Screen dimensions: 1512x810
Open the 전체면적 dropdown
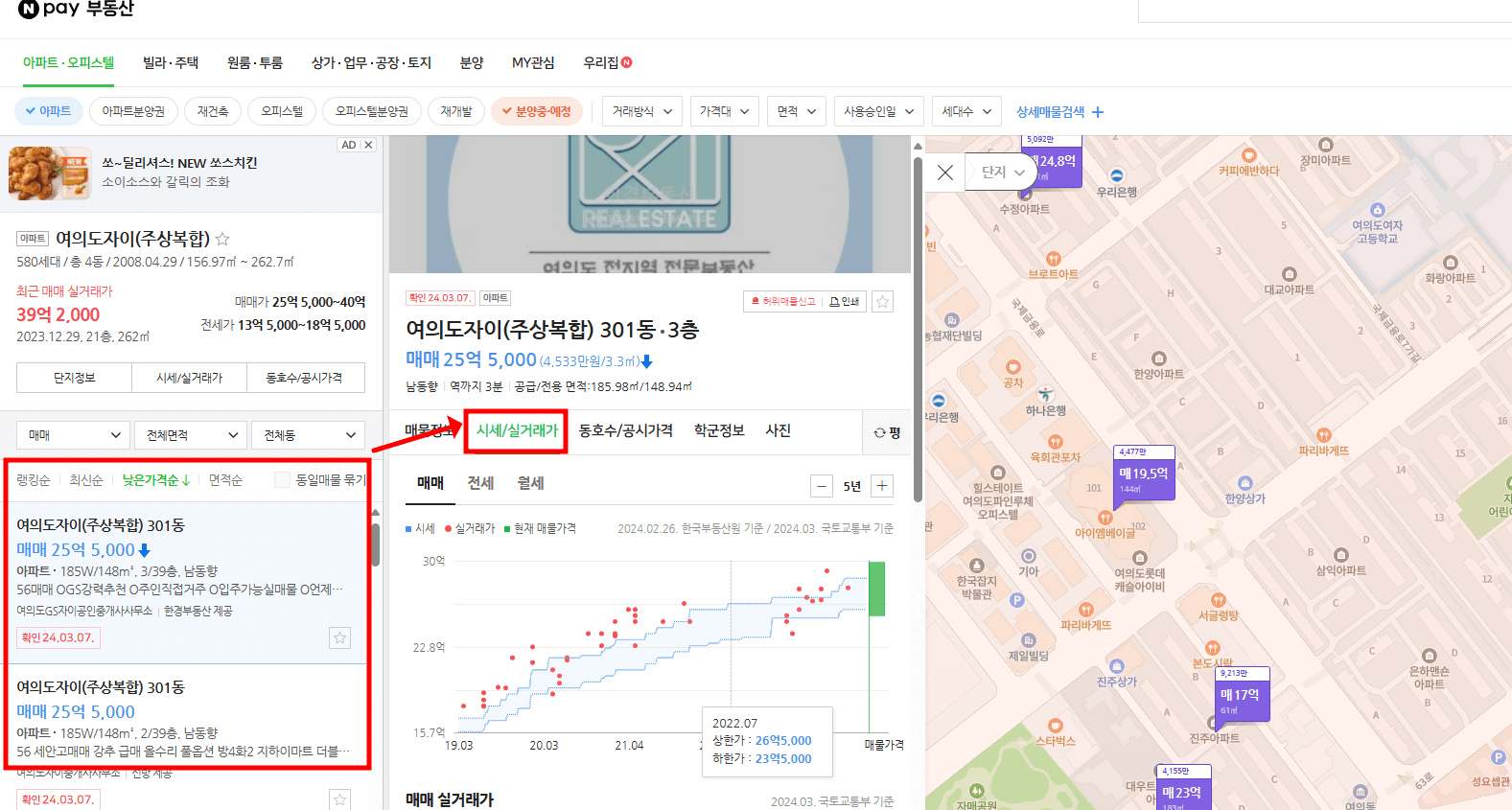tap(191, 435)
